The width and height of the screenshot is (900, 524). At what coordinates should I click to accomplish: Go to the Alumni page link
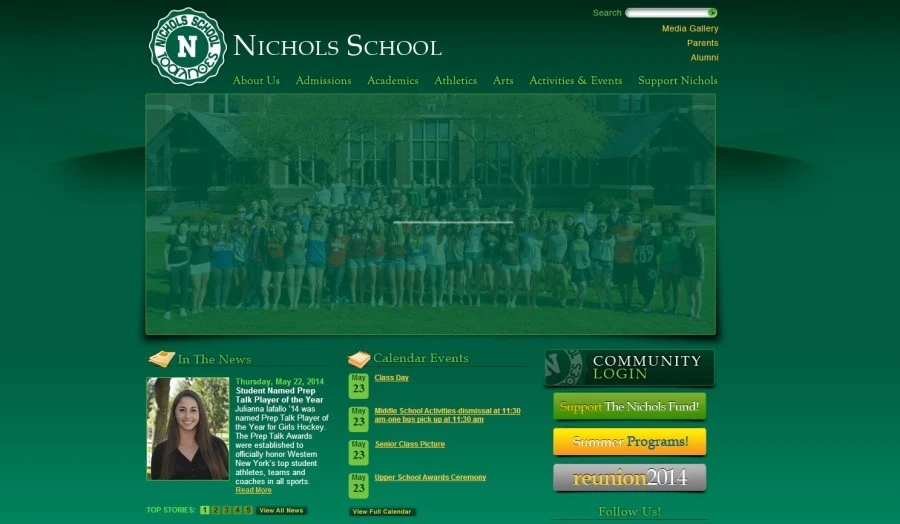coord(704,57)
